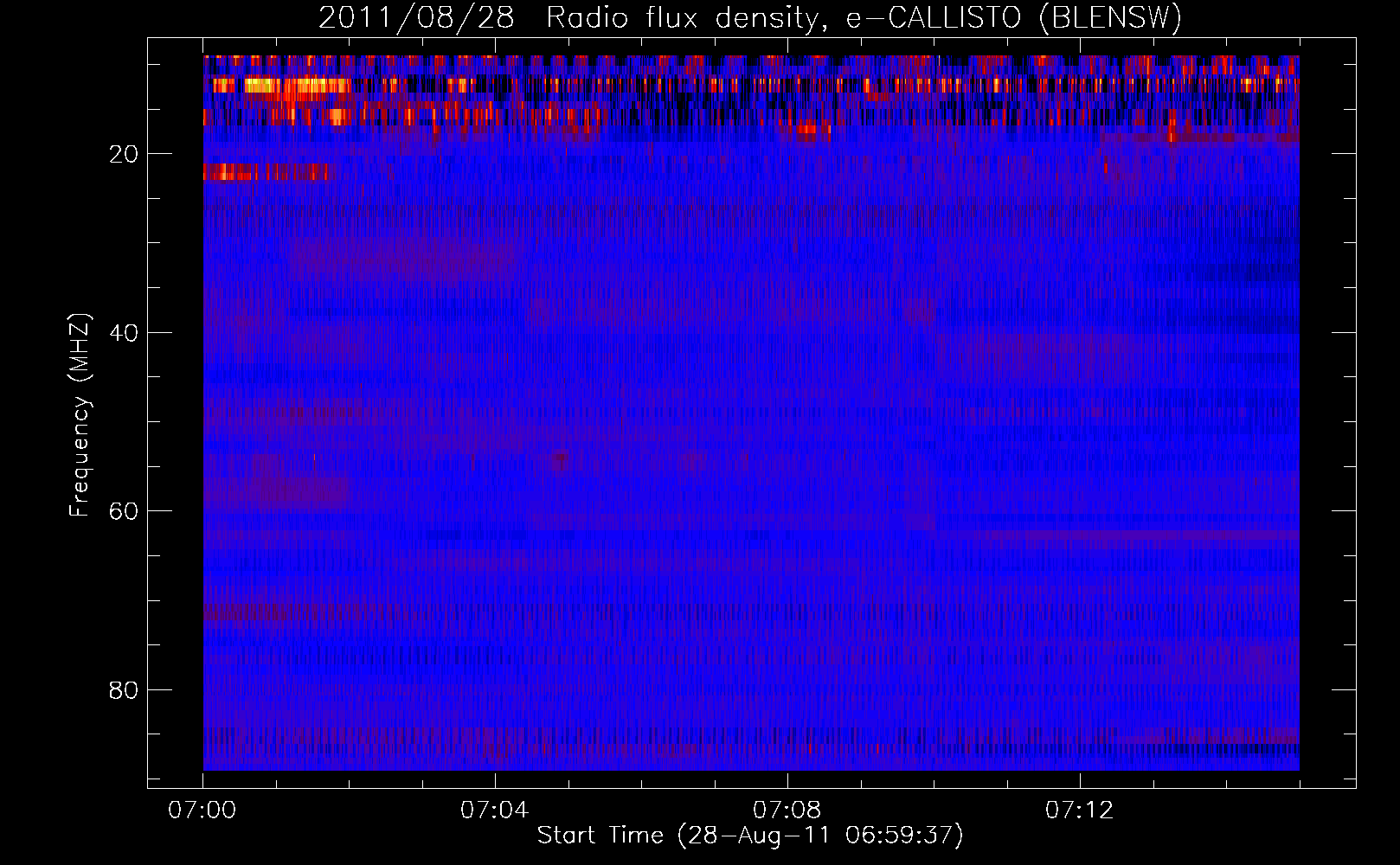The width and height of the screenshot is (1400, 865).
Task: Click the 80 MHz frequency tick label
Action: tap(124, 690)
